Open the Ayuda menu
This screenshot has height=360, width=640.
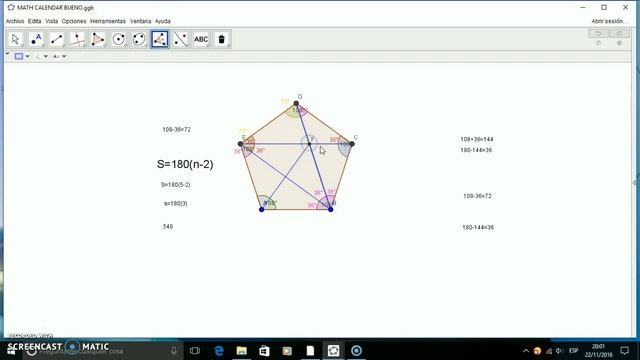pyautogui.click(x=162, y=21)
